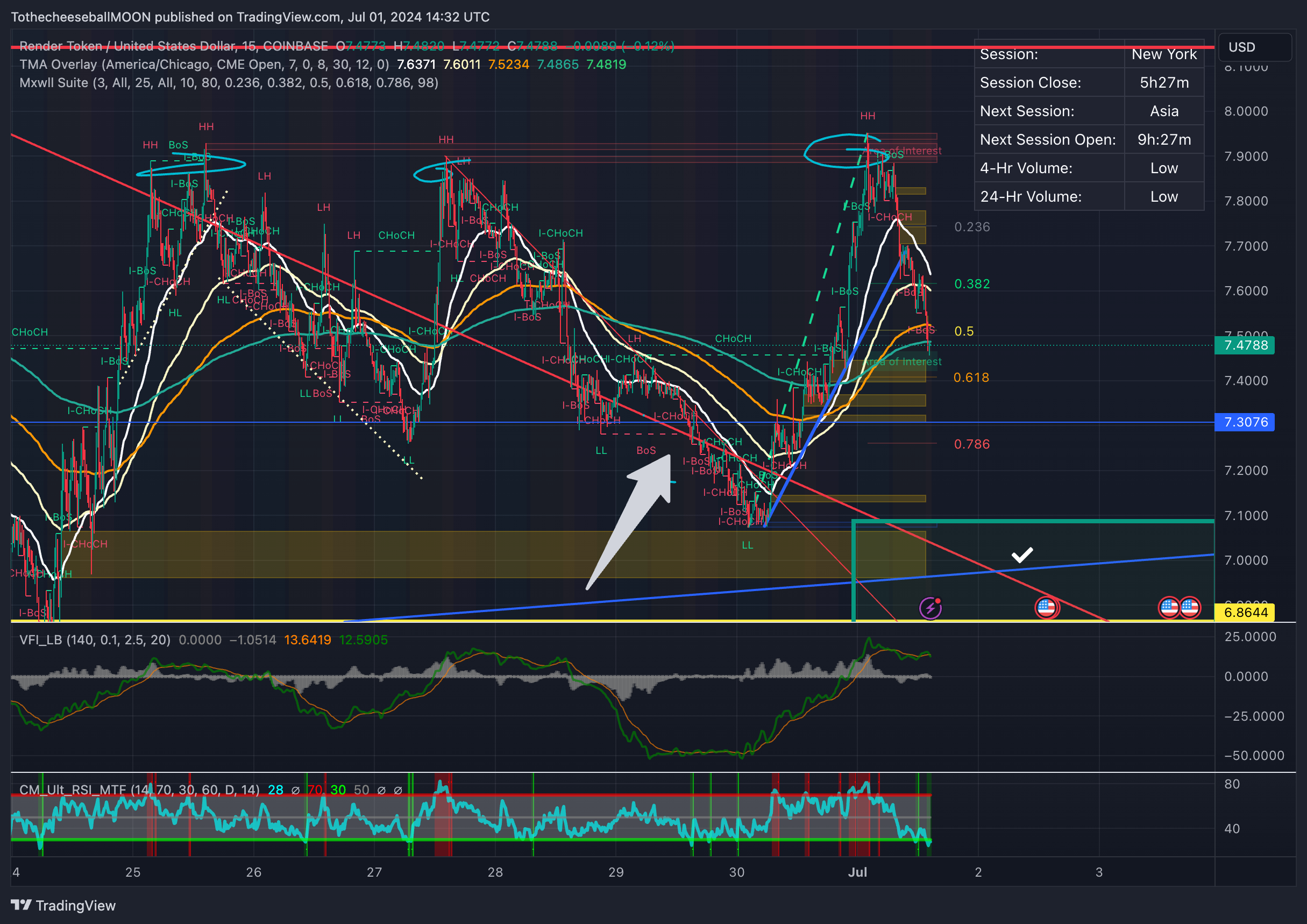Click the Jul date label on time axis

point(857,872)
